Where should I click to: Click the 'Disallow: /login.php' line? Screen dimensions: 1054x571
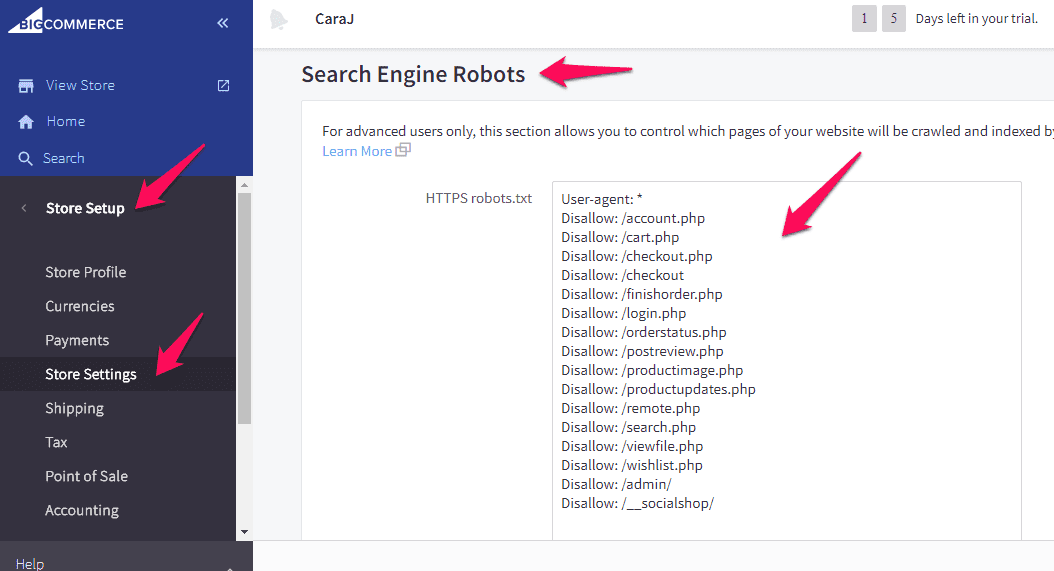point(624,313)
